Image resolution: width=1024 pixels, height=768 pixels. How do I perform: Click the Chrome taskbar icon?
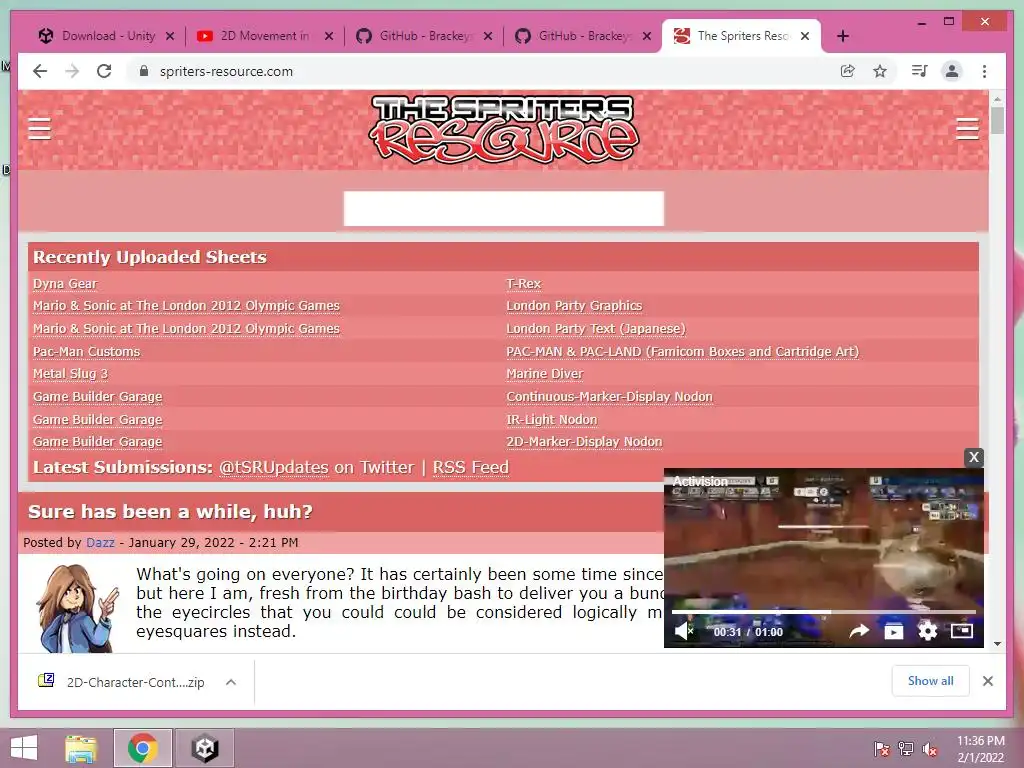(x=142, y=748)
